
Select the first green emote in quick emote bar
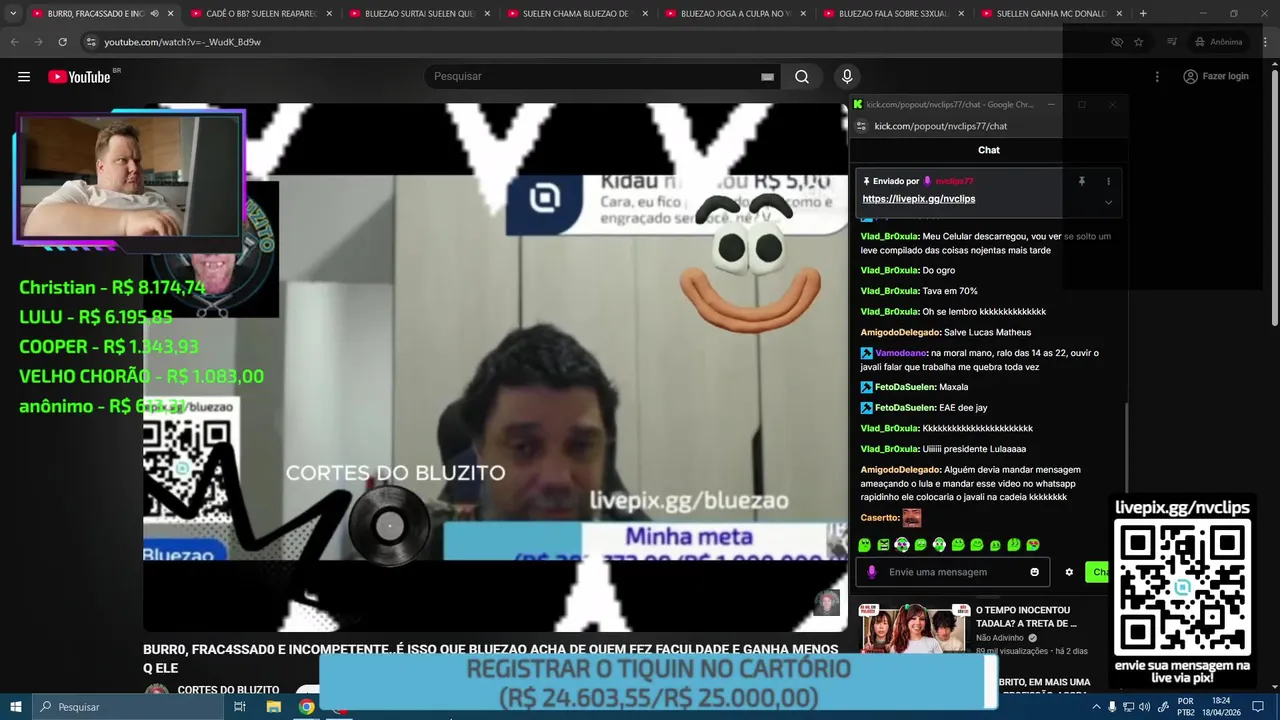pyautogui.click(x=865, y=545)
